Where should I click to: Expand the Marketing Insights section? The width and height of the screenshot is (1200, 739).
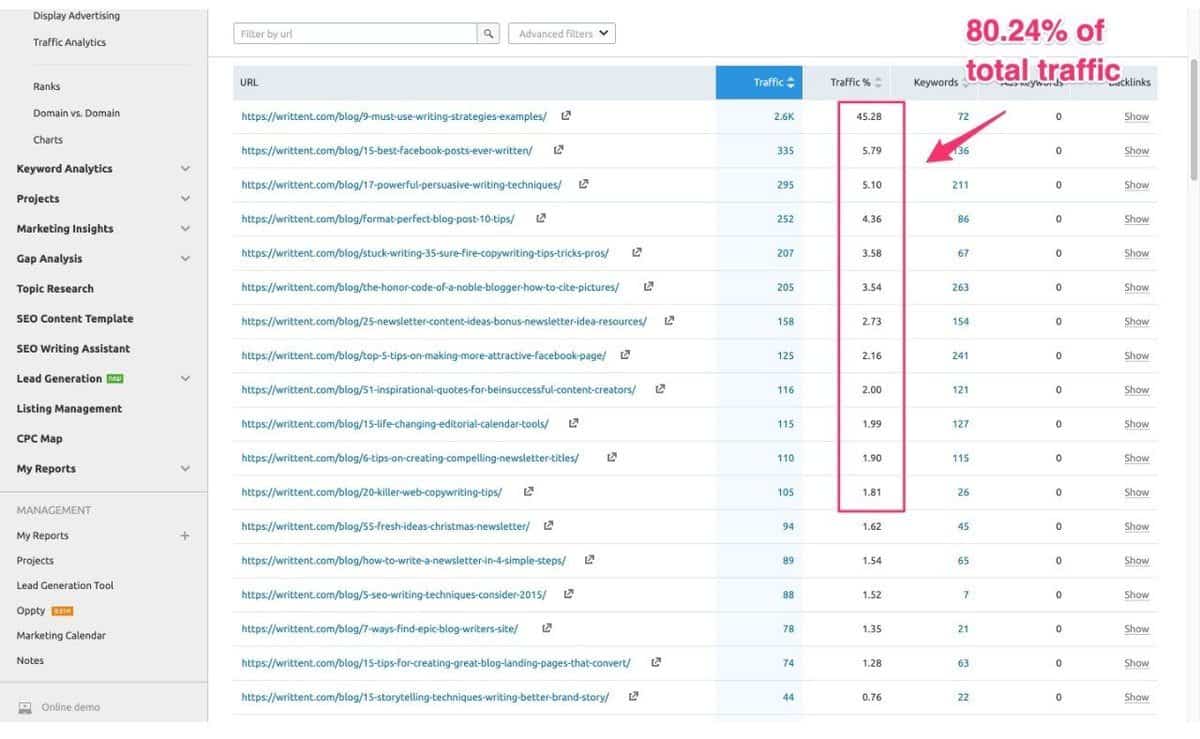[185, 229]
